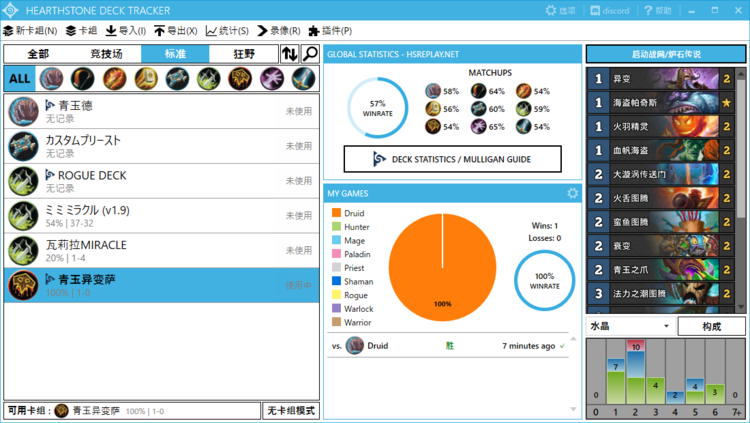Click the 可用卡组 青玉异变萨 status entry

[132, 411]
